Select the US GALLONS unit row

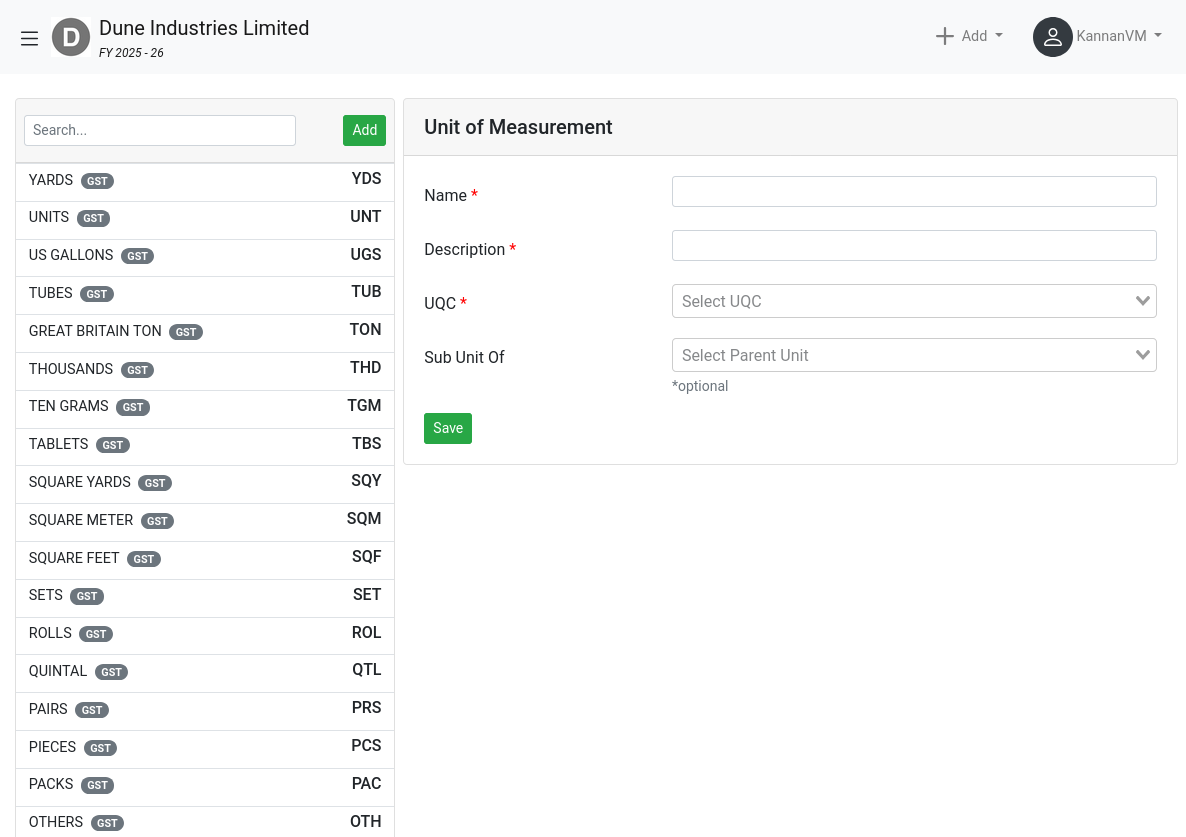pyautogui.click(x=205, y=258)
